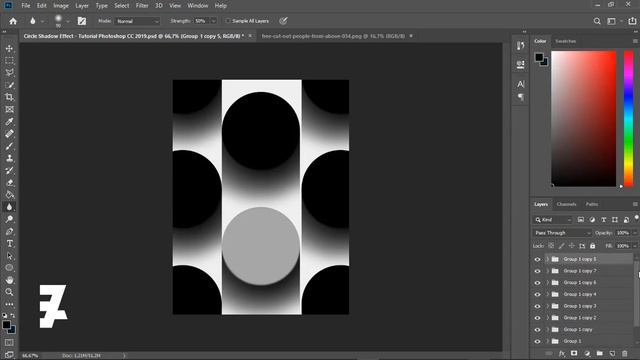640x360 pixels.
Task: Select the Brush tool
Action: click(x=9, y=146)
